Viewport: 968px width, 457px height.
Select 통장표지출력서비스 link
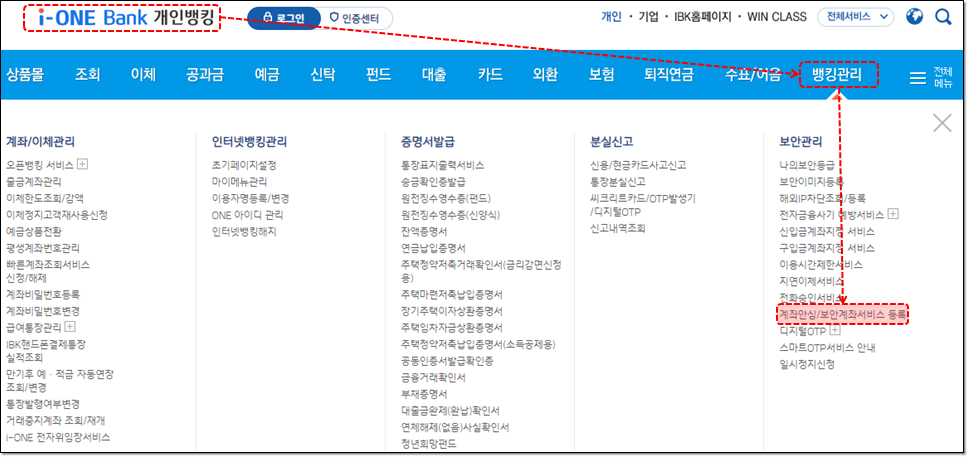point(443,166)
